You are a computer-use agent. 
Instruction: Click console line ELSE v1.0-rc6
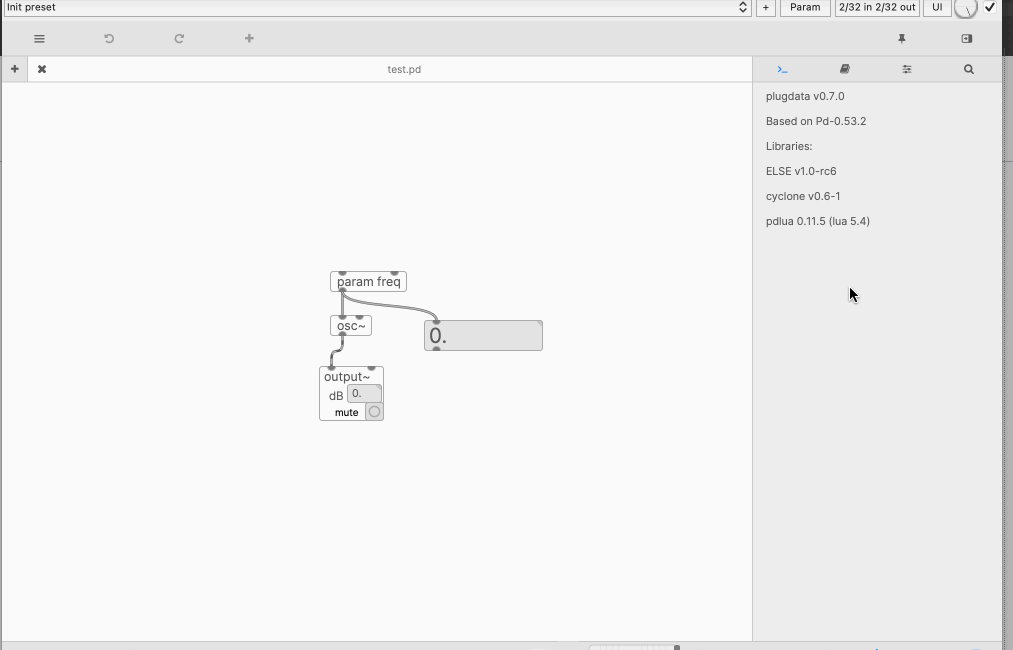[801, 171]
